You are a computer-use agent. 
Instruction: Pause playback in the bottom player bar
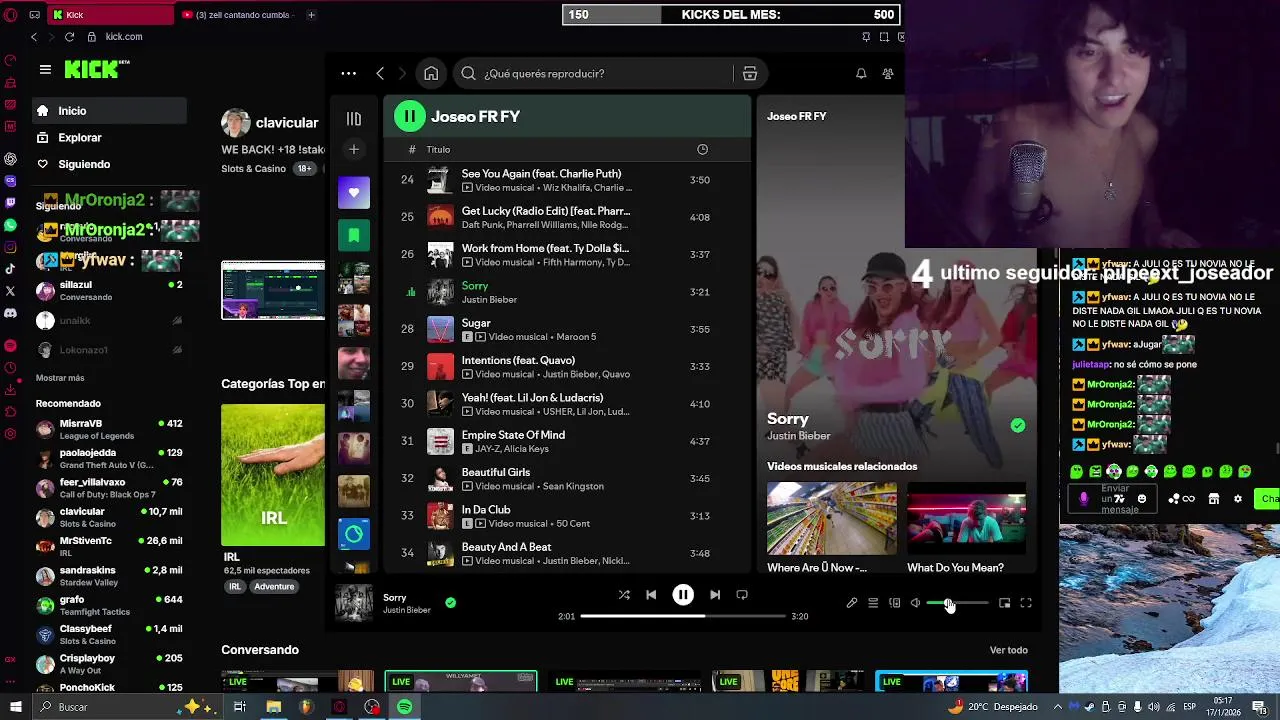coord(683,595)
